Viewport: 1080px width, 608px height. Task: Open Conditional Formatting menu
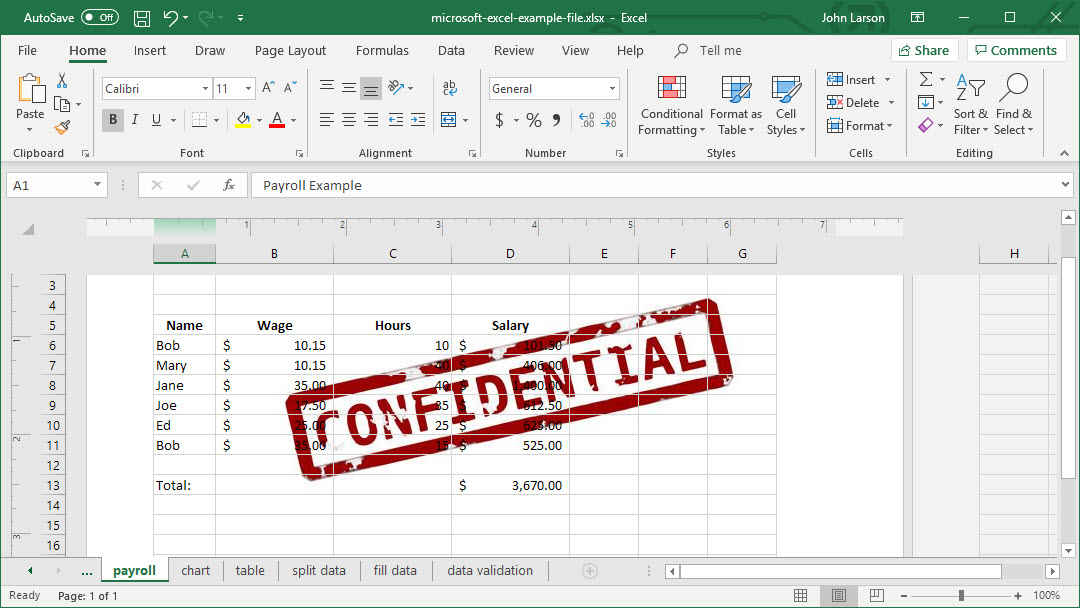tap(672, 105)
